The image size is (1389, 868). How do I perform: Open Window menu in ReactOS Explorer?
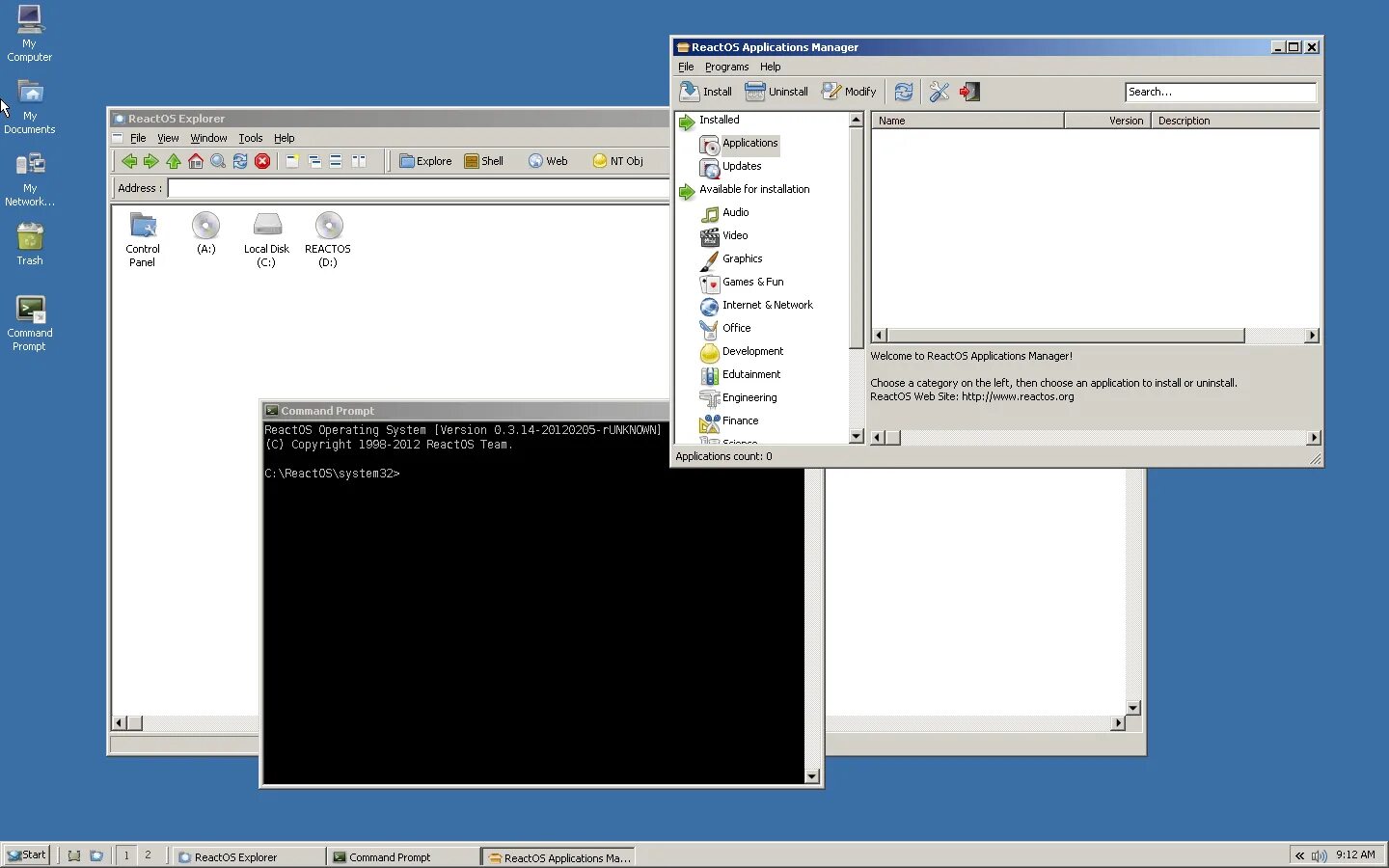click(x=208, y=138)
